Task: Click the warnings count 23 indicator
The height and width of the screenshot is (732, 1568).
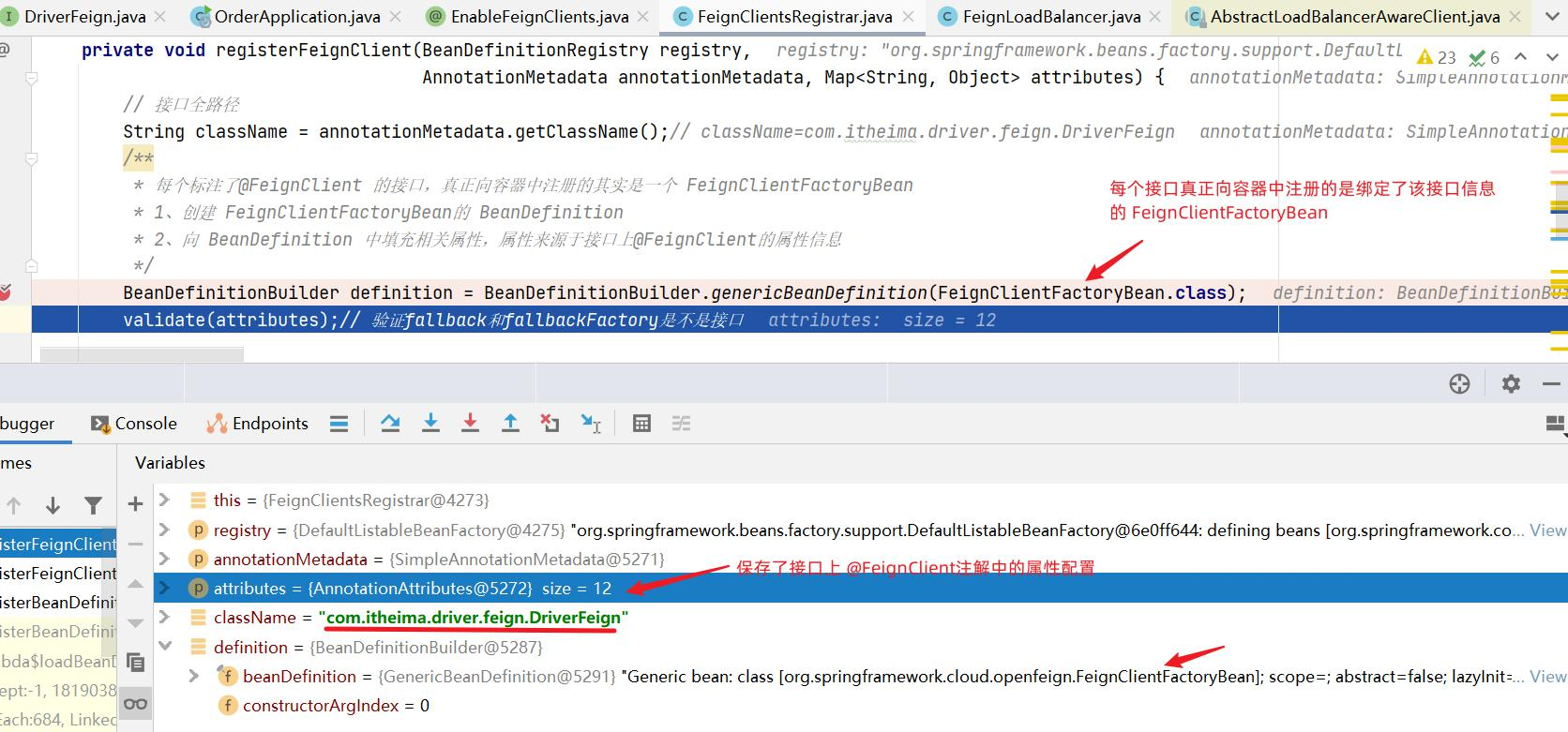Action: 1437,57
